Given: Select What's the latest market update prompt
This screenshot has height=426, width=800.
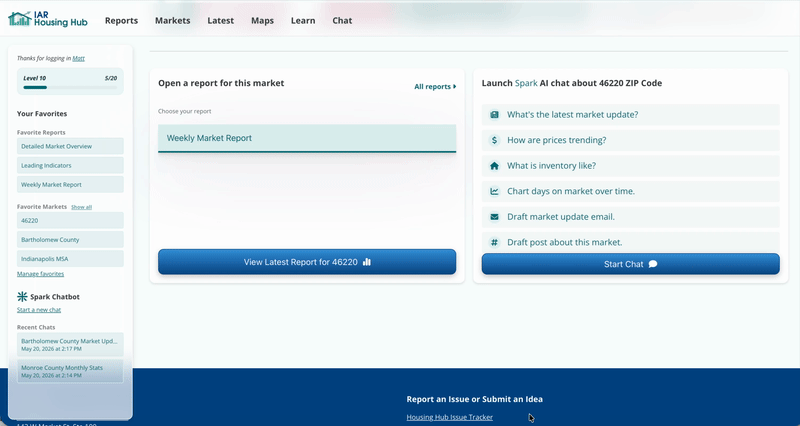Looking at the screenshot, I should coord(631,115).
